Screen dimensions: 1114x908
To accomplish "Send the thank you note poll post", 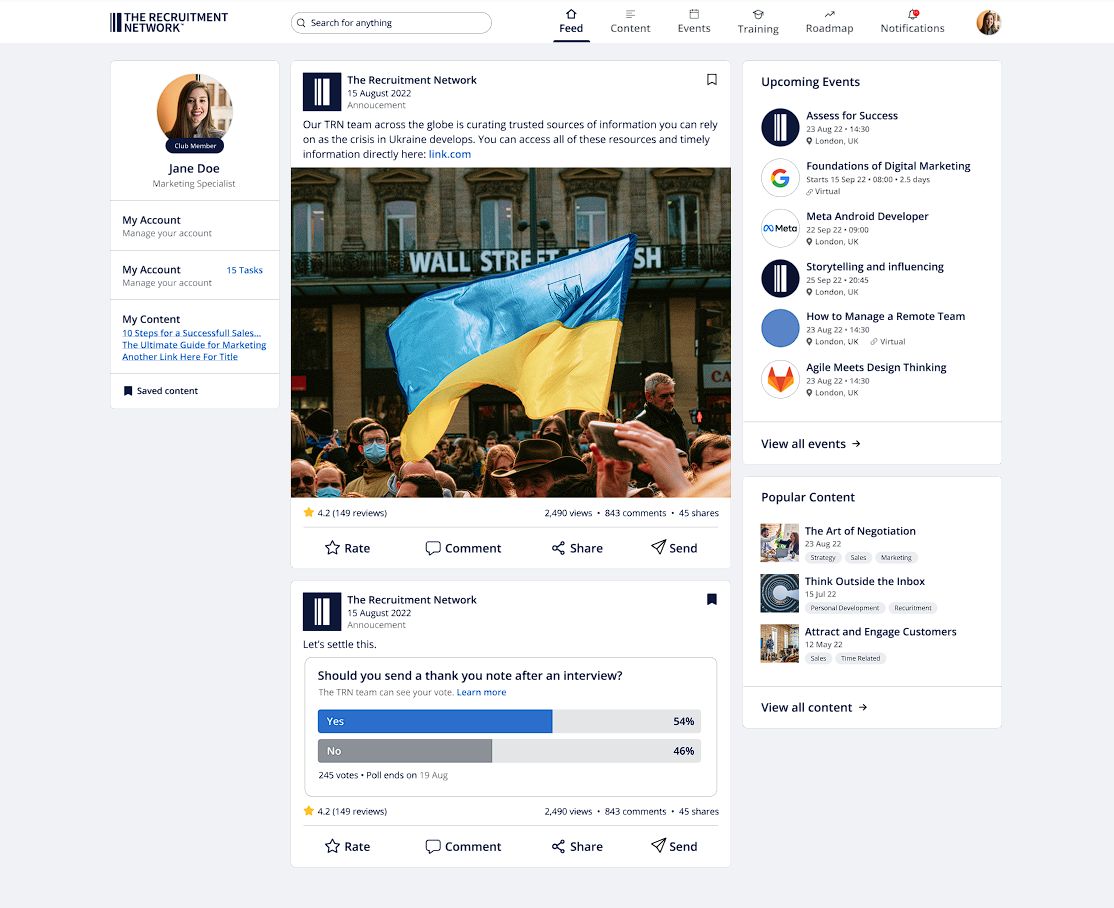I will tap(674, 846).
